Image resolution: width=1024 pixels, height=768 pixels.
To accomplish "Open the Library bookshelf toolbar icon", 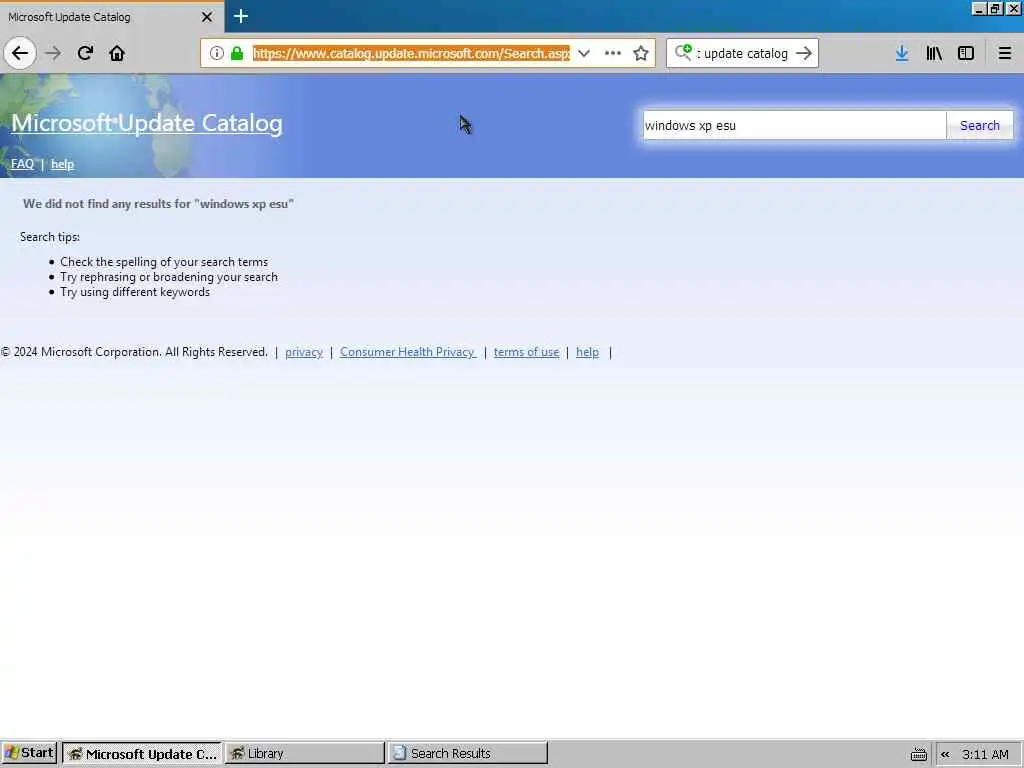I will pos(934,53).
